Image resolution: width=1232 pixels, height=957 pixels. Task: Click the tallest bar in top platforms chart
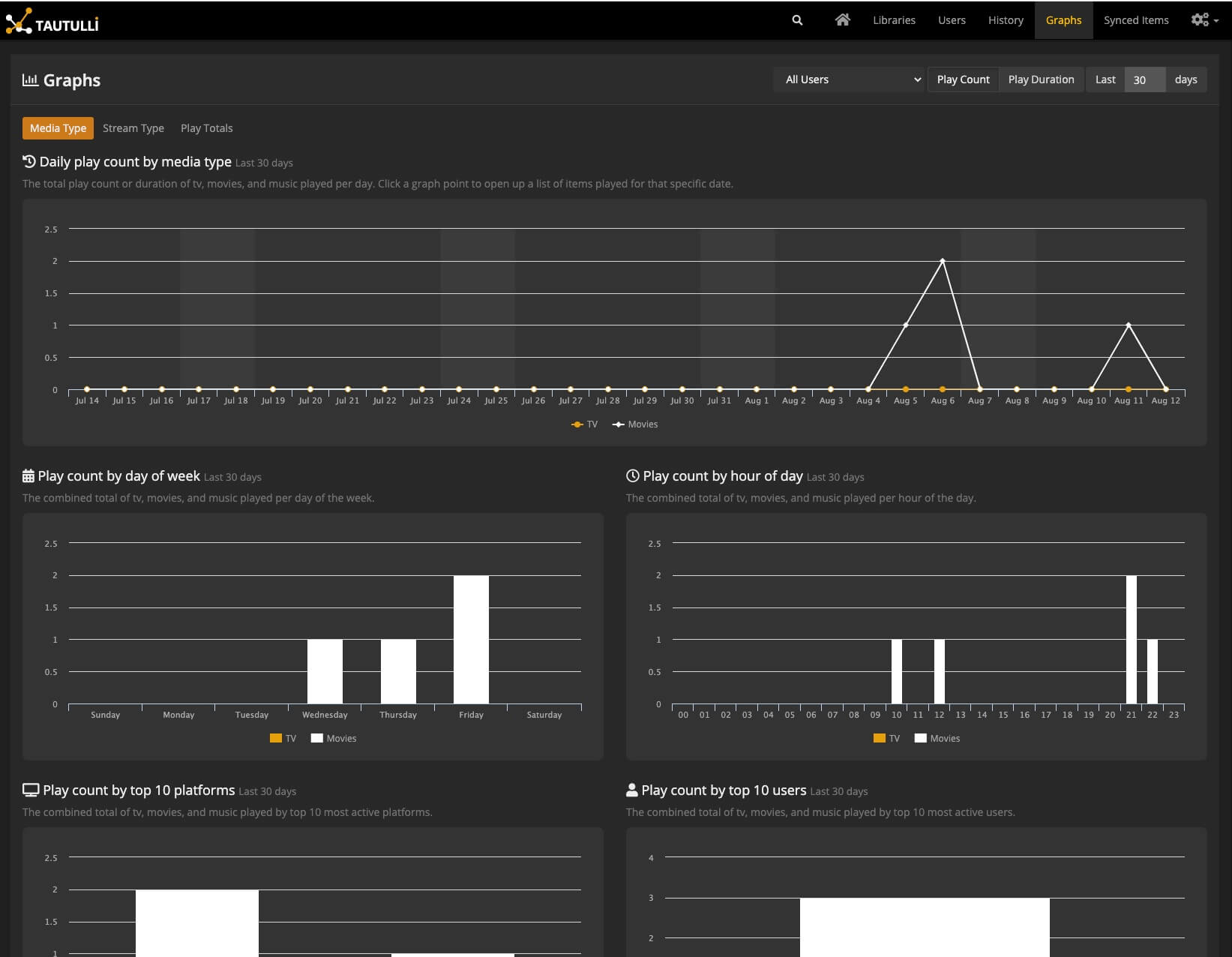tap(197, 923)
